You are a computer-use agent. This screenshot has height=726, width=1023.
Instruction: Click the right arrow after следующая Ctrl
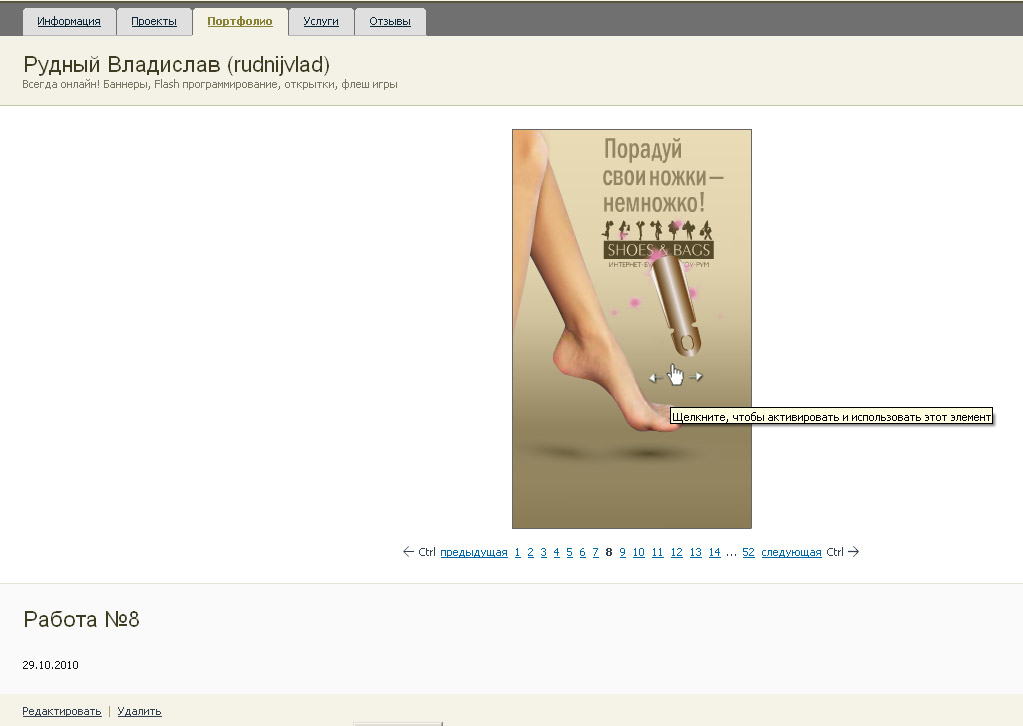pos(853,552)
